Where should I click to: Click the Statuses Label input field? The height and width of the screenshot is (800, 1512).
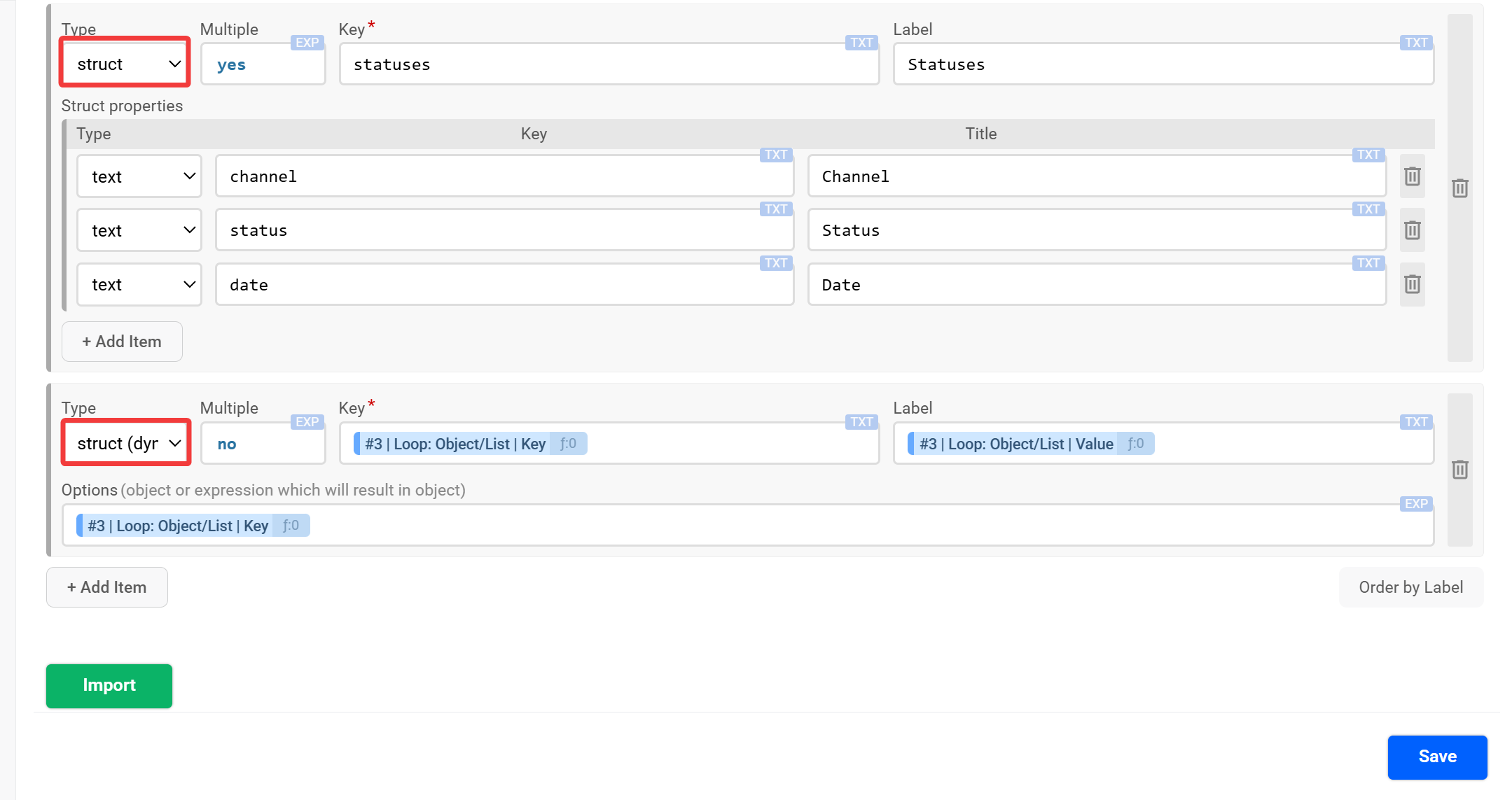coord(1163,65)
